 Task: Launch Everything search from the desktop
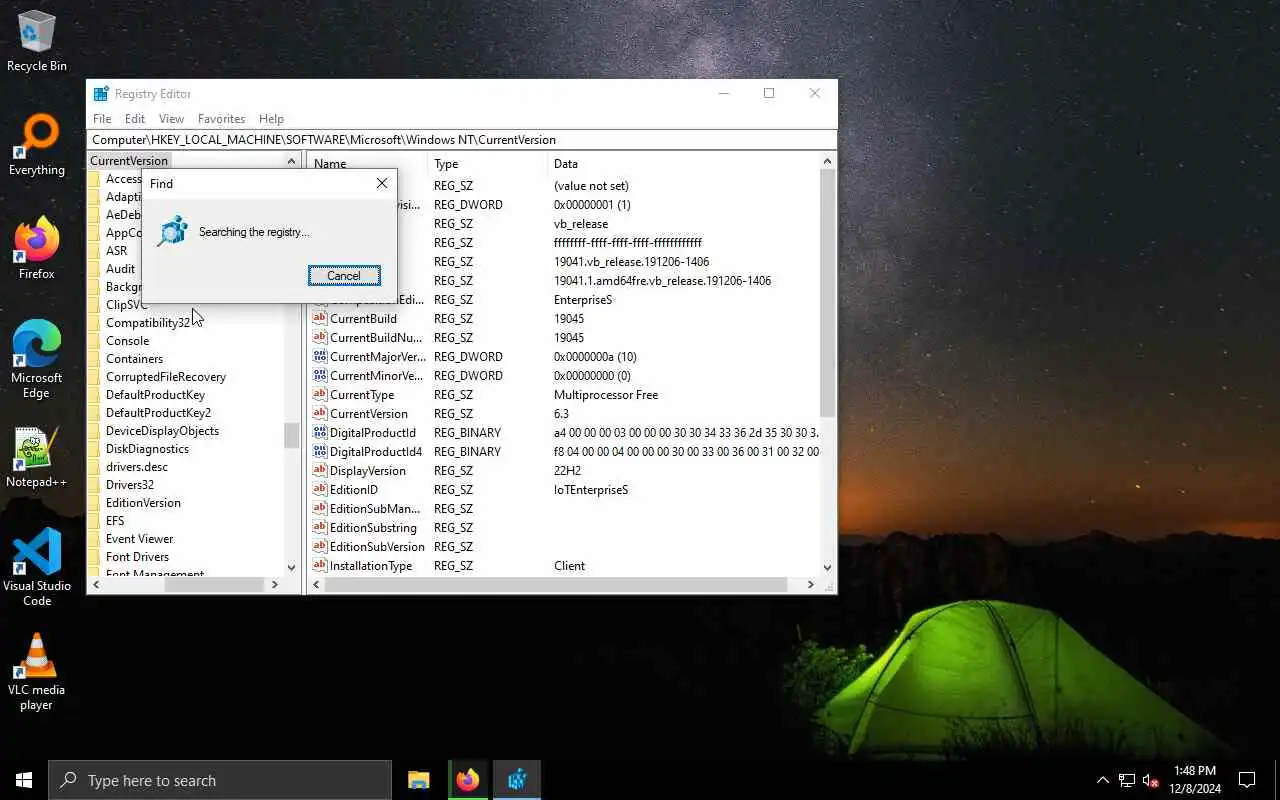pos(37,146)
